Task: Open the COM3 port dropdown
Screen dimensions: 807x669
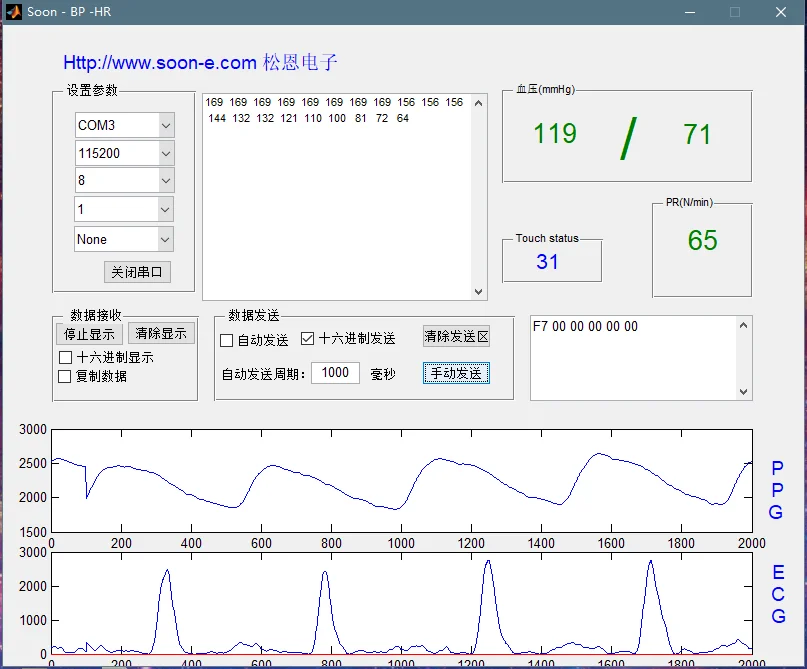Action: pyautogui.click(x=166, y=125)
